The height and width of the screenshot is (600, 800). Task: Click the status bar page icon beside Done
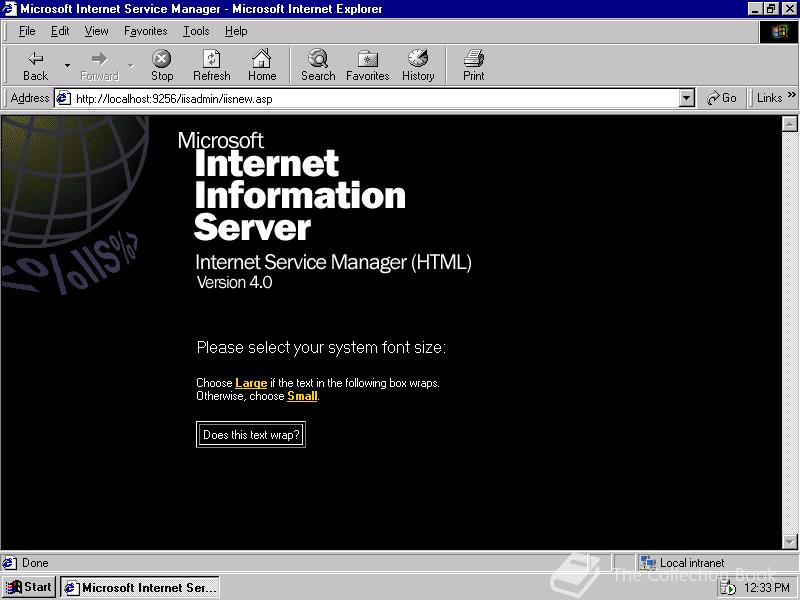(x=9, y=563)
